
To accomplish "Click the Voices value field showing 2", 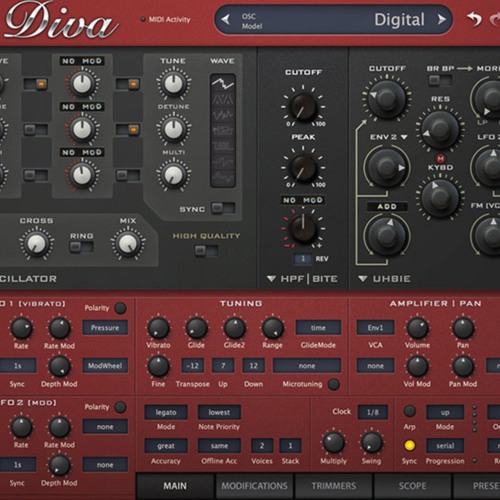I will point(262,446).
